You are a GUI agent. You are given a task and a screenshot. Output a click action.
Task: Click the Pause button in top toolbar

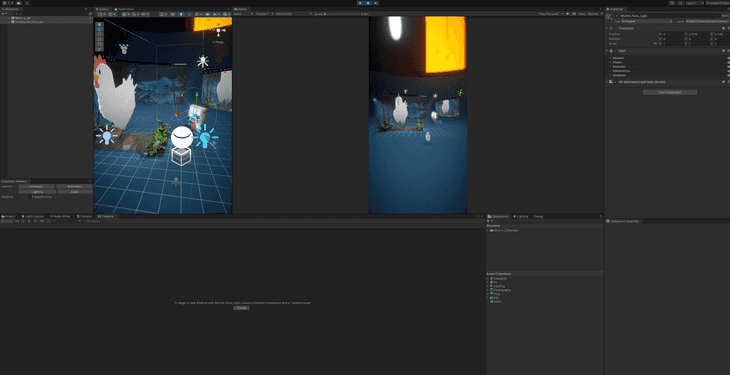[368, 3]
